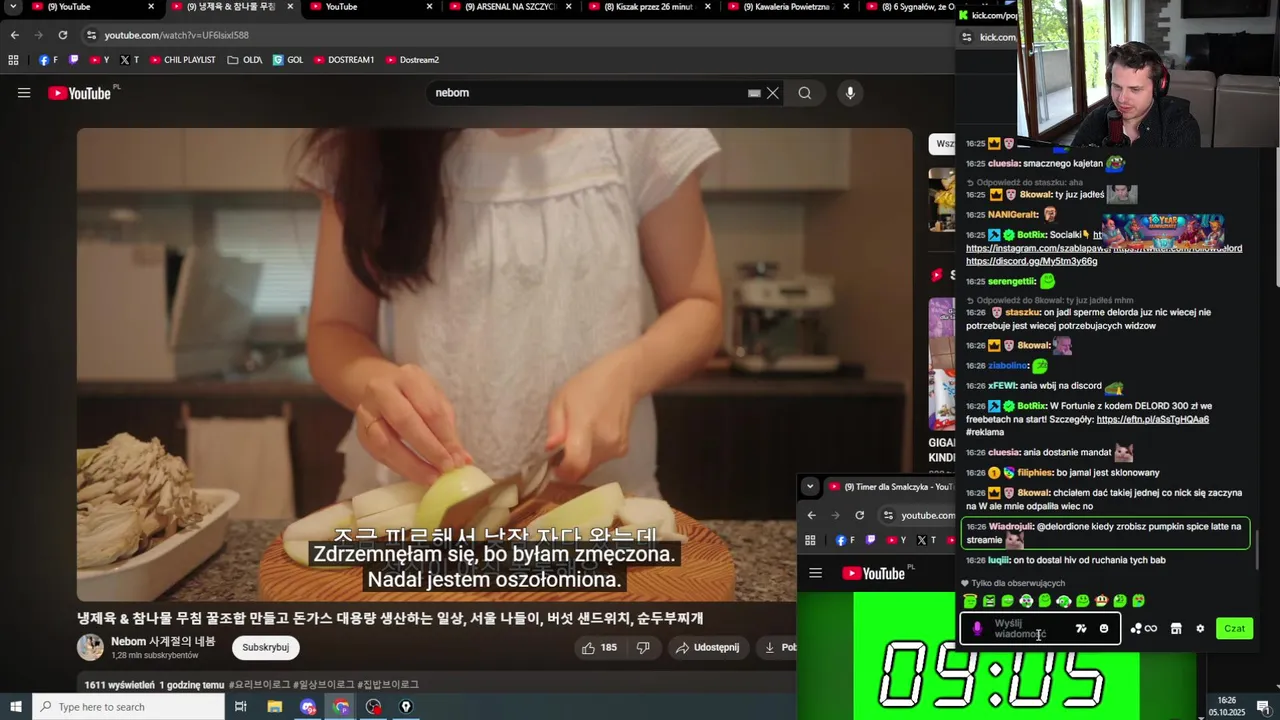Open the Facebook 'F' bookmark
Viewport: 1280px width, 720px height.
(x=48, y=60)
